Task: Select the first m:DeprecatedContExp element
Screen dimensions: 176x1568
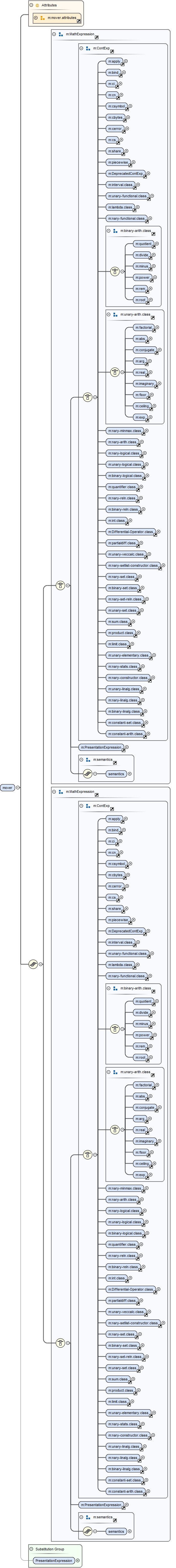Action: pos(125,174)
